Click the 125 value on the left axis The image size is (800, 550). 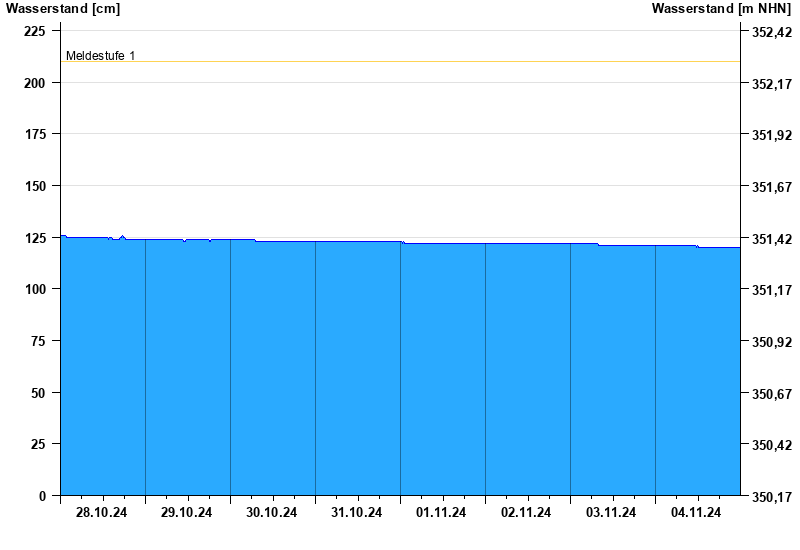click(35, 238)
